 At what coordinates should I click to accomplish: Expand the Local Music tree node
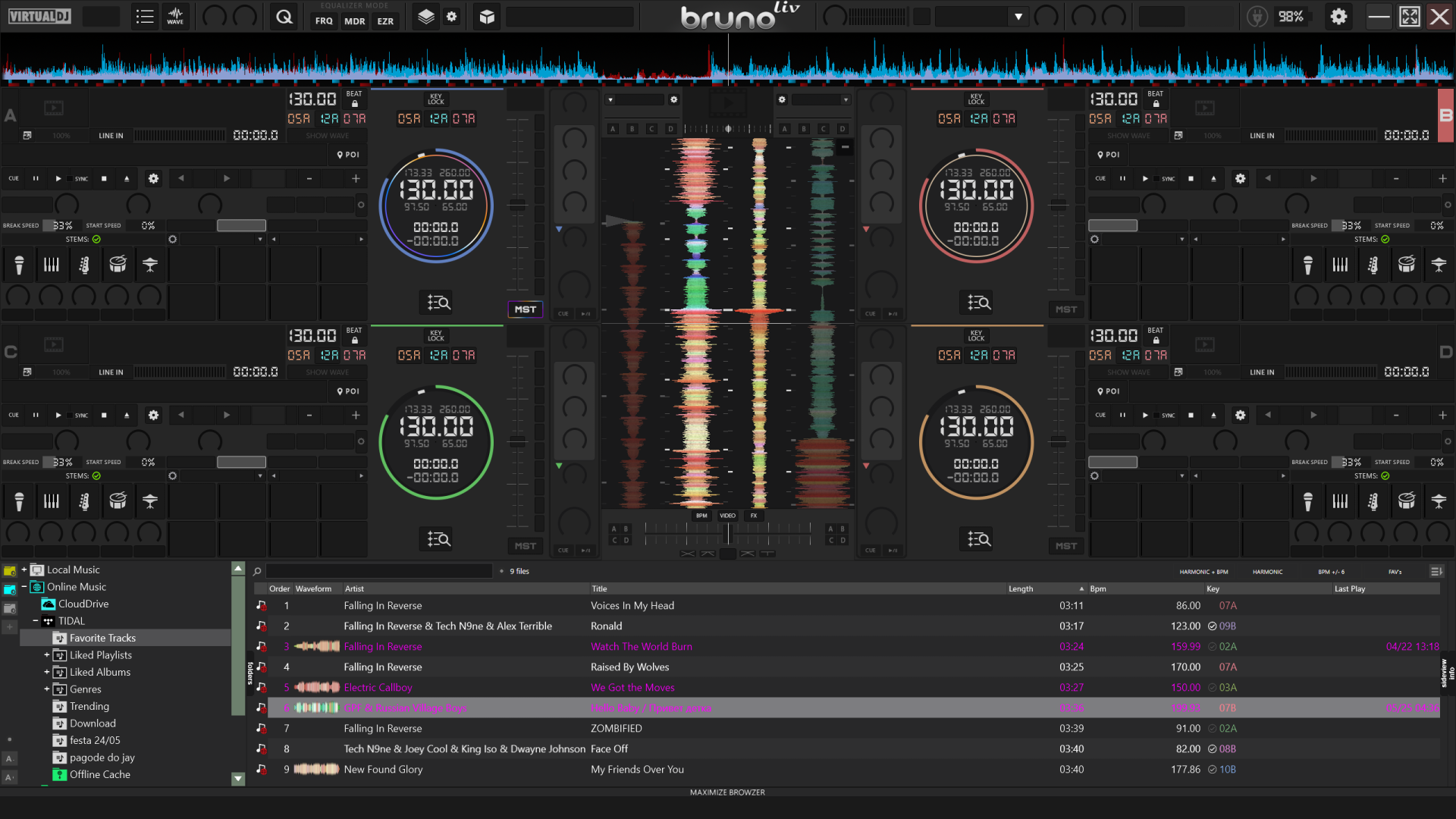pos(24,570)
